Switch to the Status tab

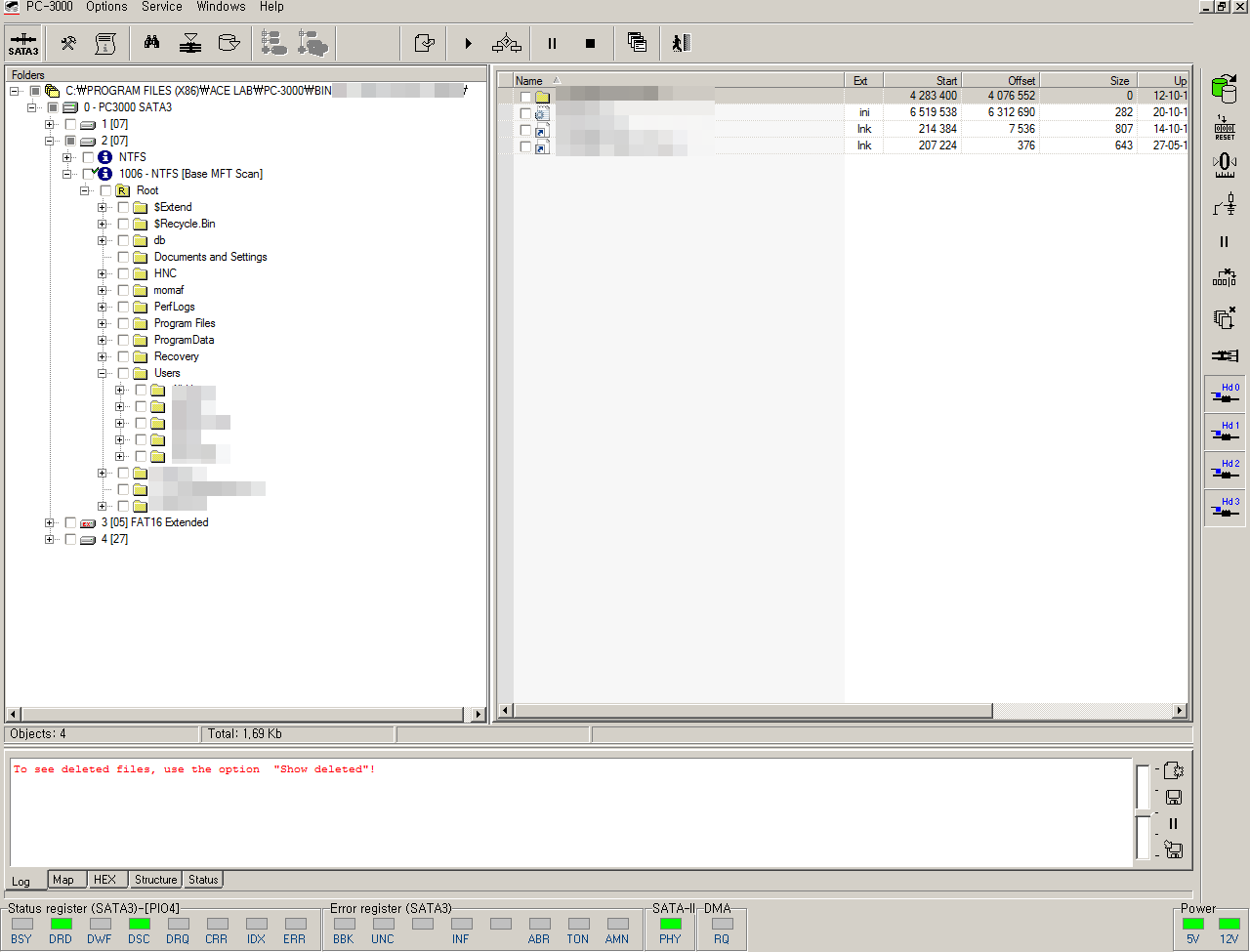coord(203,880)
